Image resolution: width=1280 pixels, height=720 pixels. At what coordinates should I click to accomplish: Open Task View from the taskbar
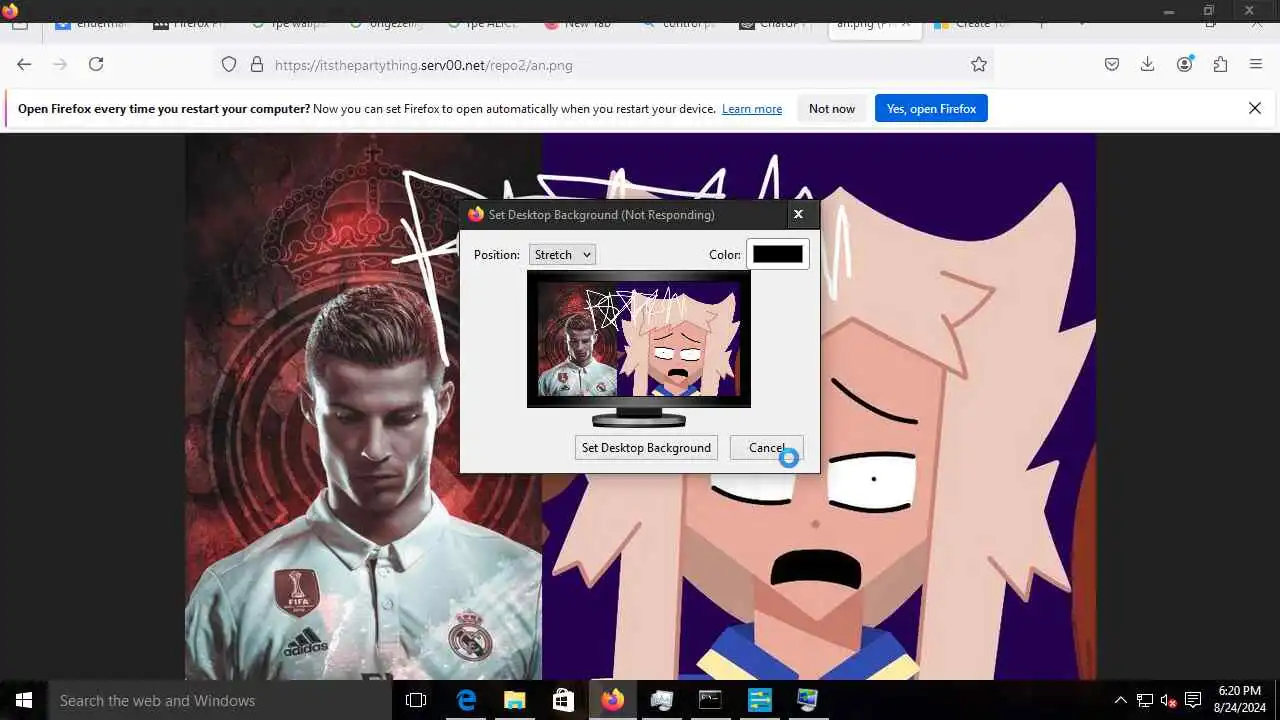pos(416,700)
